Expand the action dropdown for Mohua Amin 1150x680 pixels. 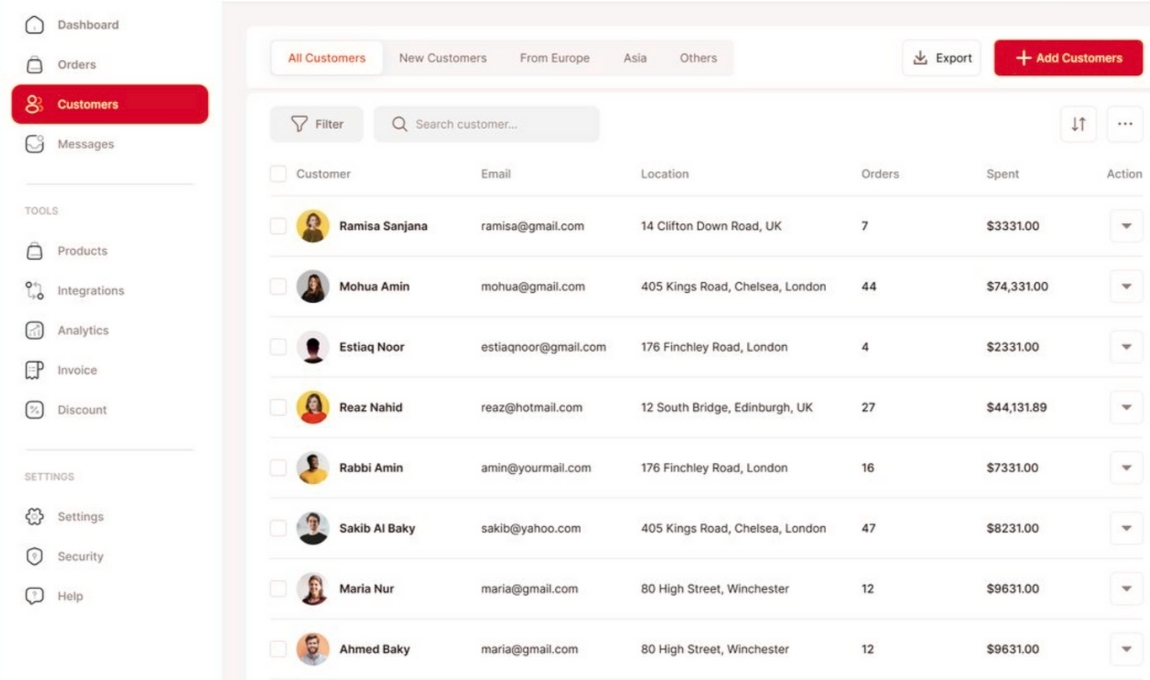(1126, 287)
